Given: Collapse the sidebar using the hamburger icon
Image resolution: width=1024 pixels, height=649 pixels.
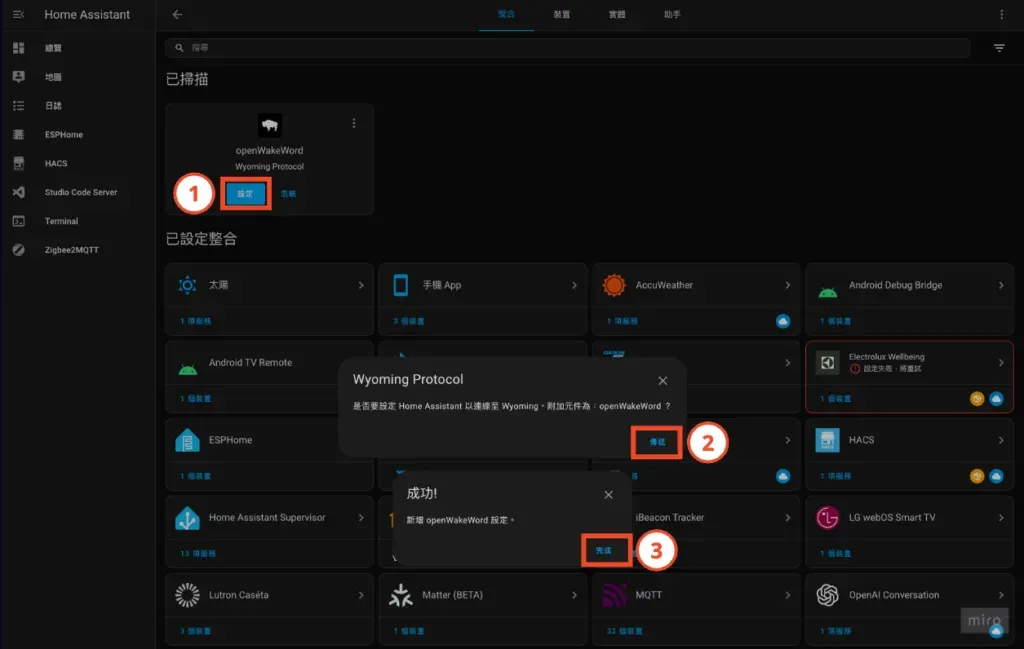Looking at the screenshot, I should click(18, 15).
